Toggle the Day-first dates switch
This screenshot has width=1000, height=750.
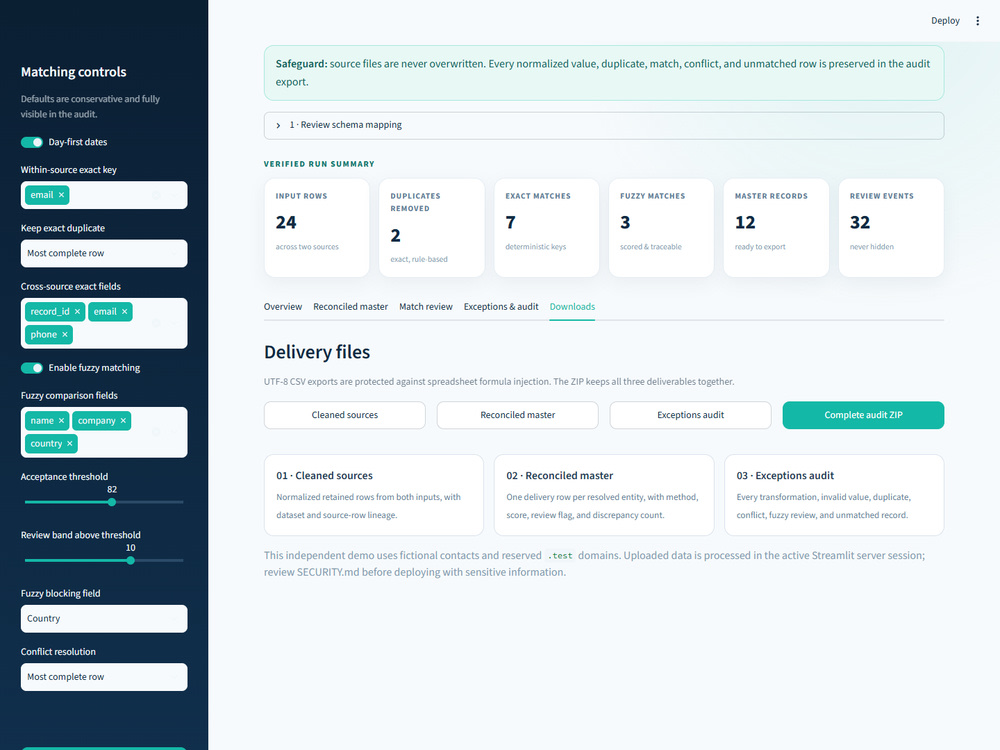tap(32, 142)
